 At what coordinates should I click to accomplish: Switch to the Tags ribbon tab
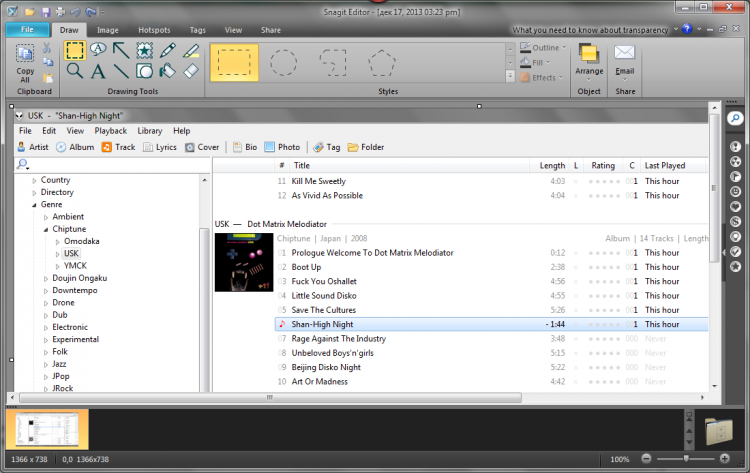point(198,30)
